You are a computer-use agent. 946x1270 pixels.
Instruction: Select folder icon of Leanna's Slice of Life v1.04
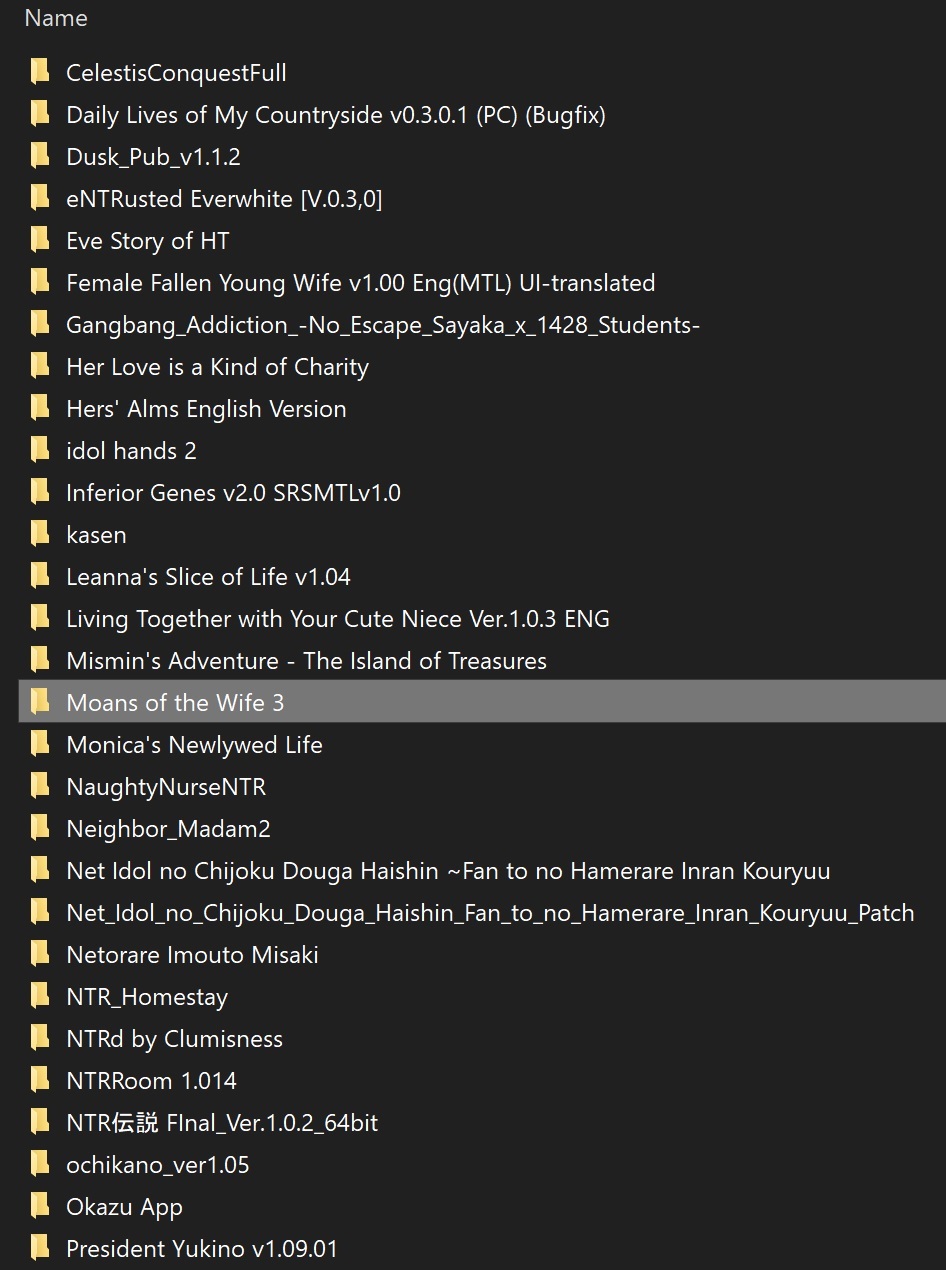[40, 576]
